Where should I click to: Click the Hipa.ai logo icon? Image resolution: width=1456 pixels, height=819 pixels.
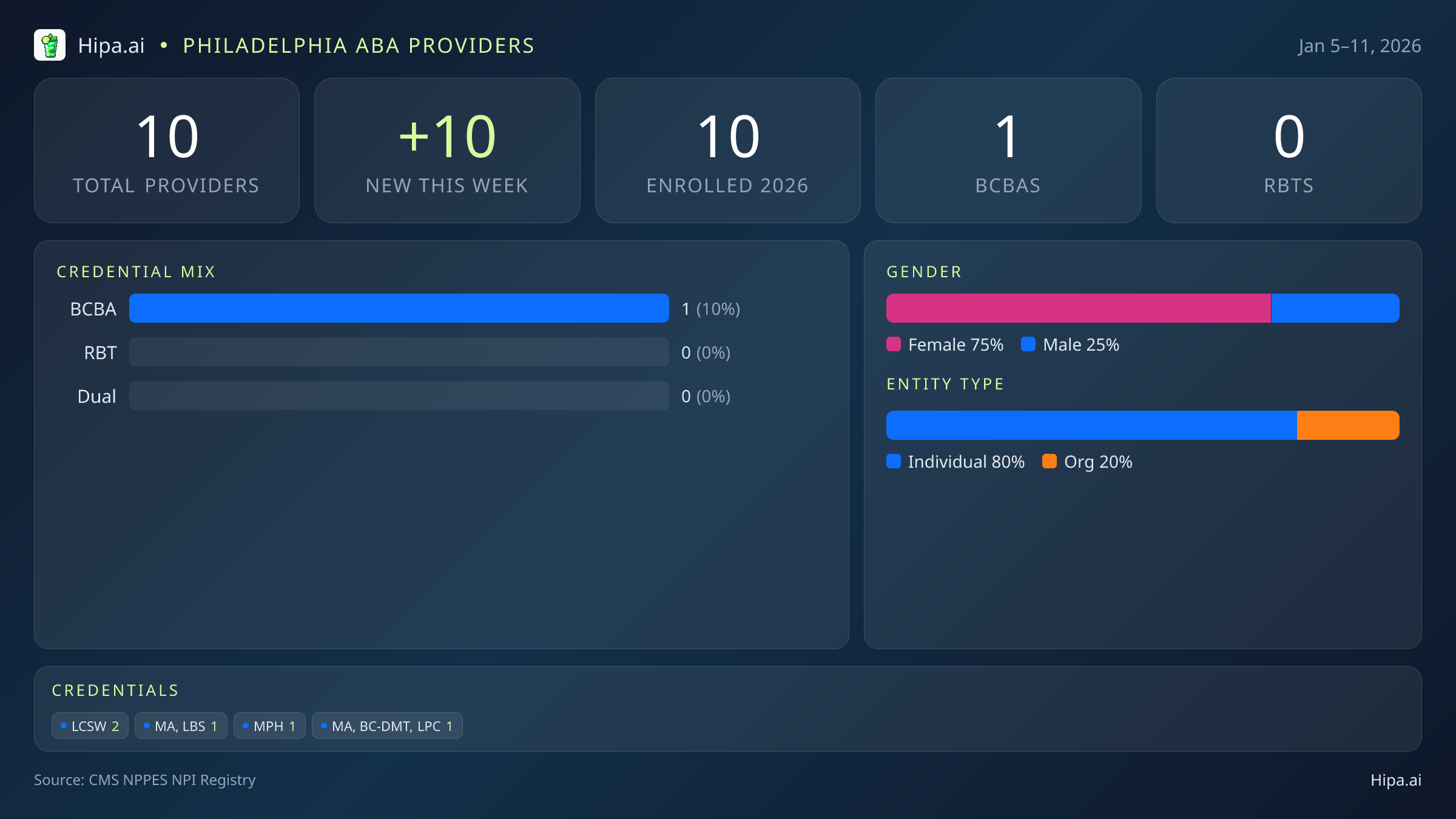pos(50,45)
